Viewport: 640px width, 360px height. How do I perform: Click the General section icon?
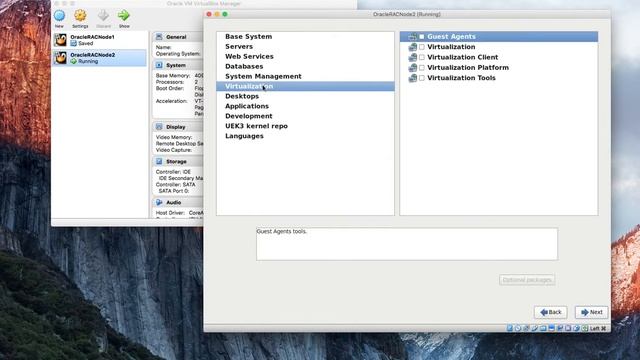(x=159, y=37)
